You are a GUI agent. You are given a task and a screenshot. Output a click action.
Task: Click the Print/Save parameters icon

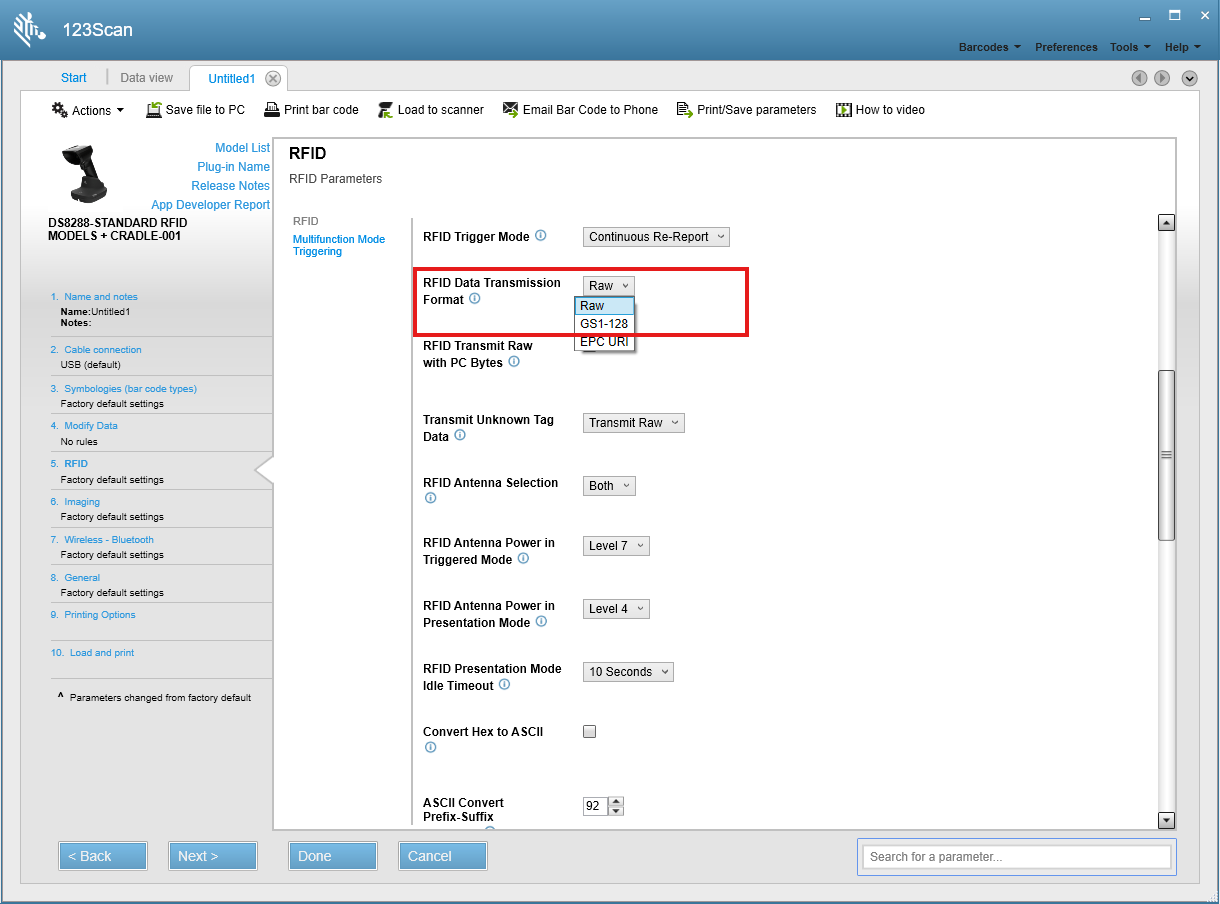pos(685,110)
